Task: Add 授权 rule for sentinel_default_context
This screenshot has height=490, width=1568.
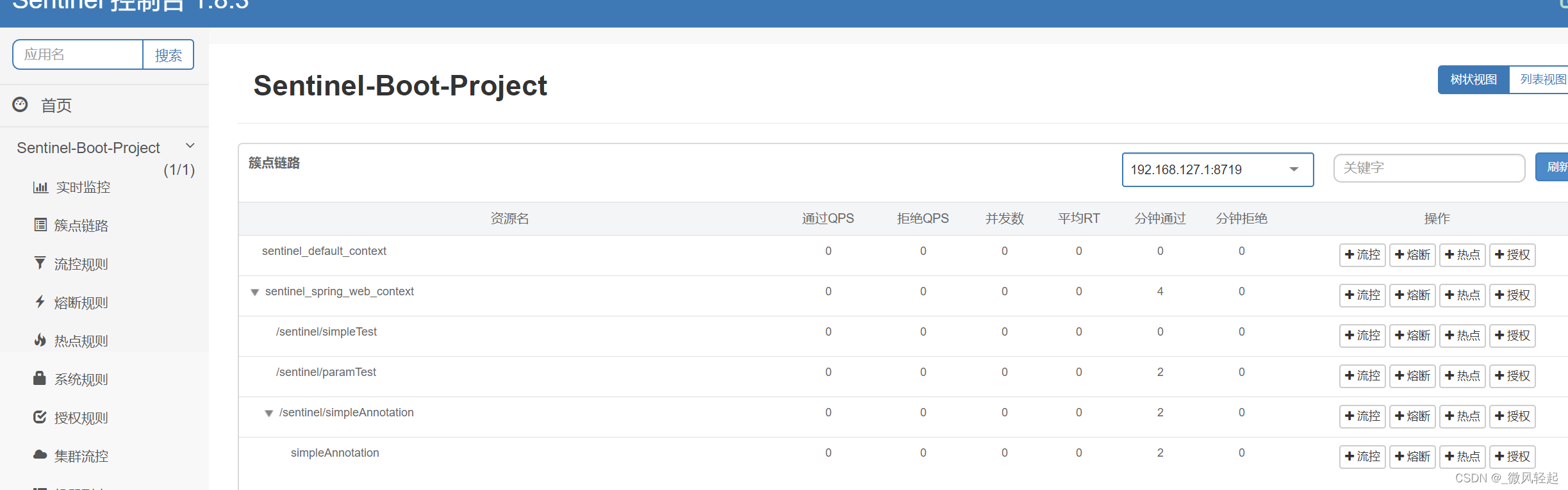Action: click(1512, 255)
